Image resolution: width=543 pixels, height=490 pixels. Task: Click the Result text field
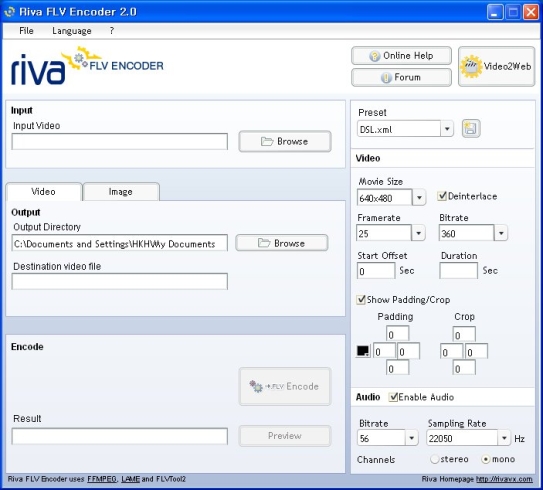(x=119, y=436)
